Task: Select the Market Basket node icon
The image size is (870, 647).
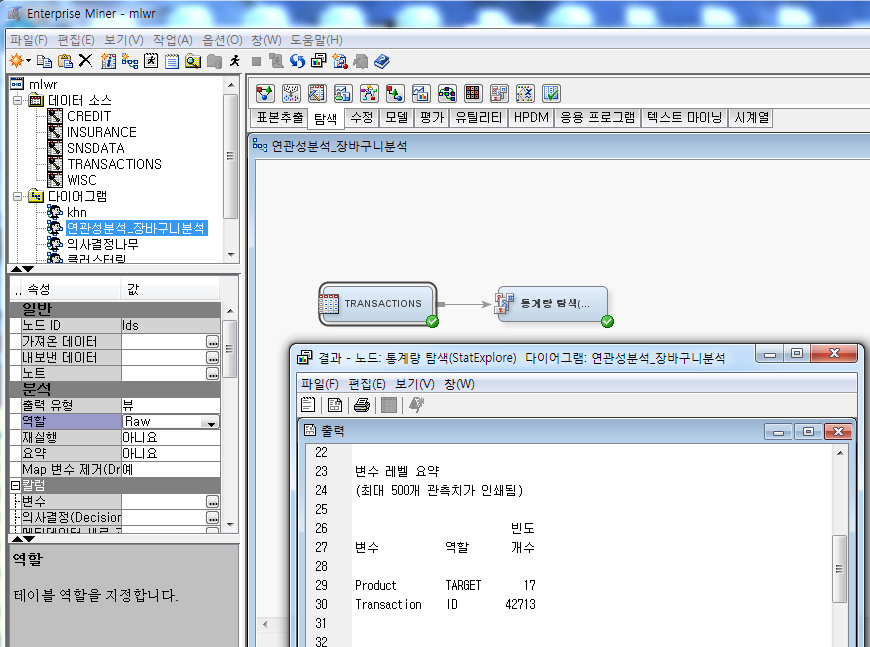Action: coord(395,93)
